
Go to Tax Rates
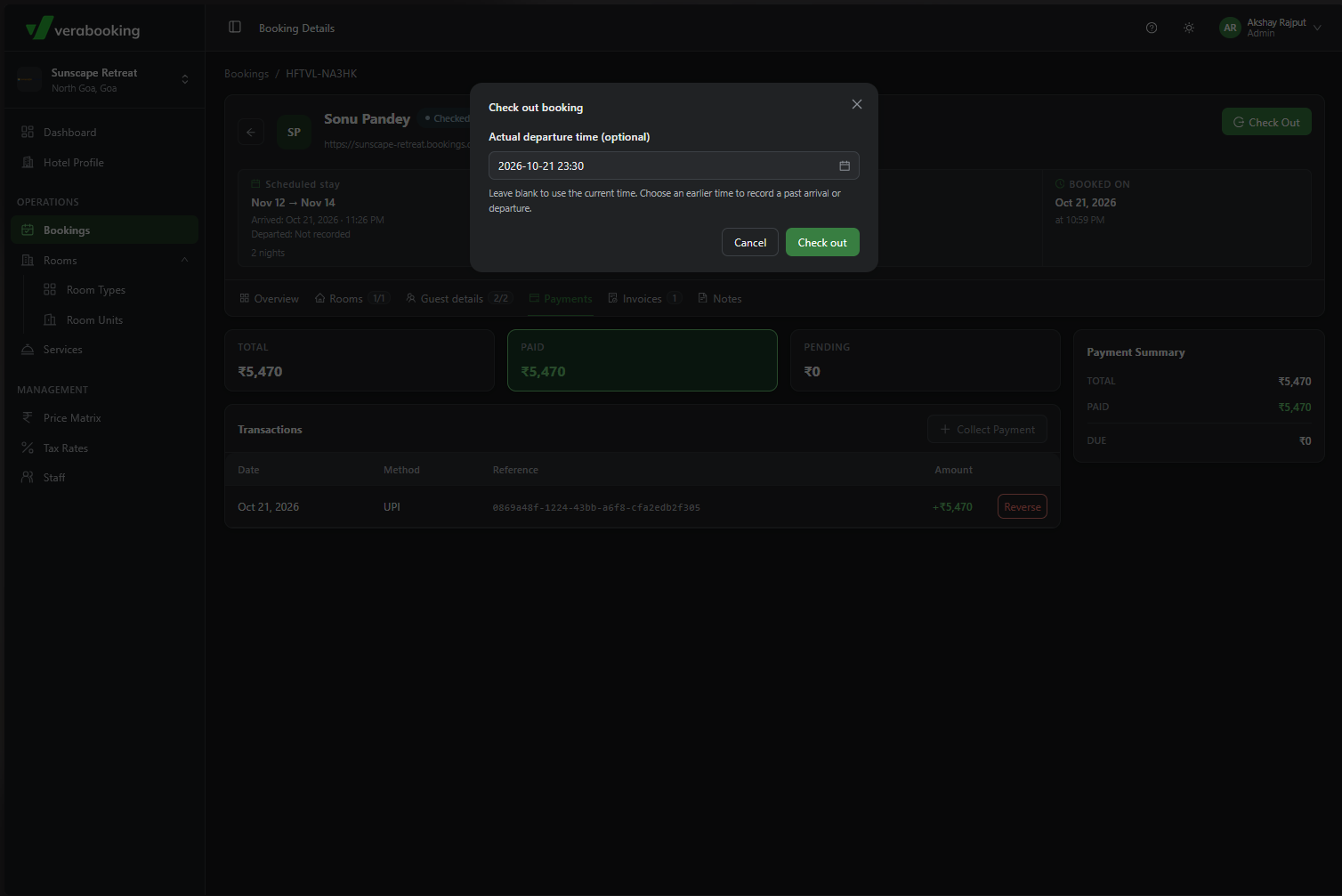pos(104,448)
